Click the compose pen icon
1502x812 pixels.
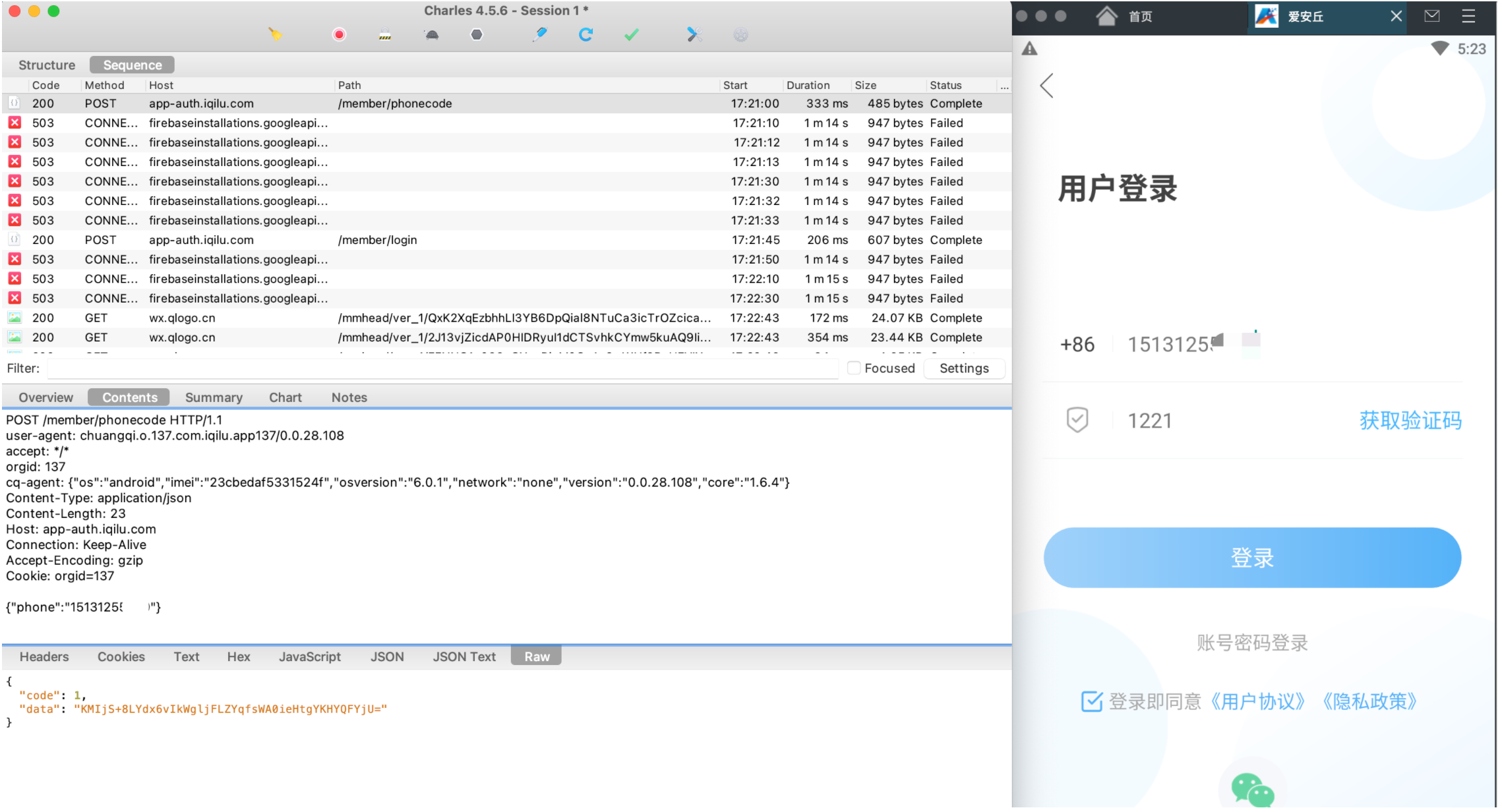540,34
